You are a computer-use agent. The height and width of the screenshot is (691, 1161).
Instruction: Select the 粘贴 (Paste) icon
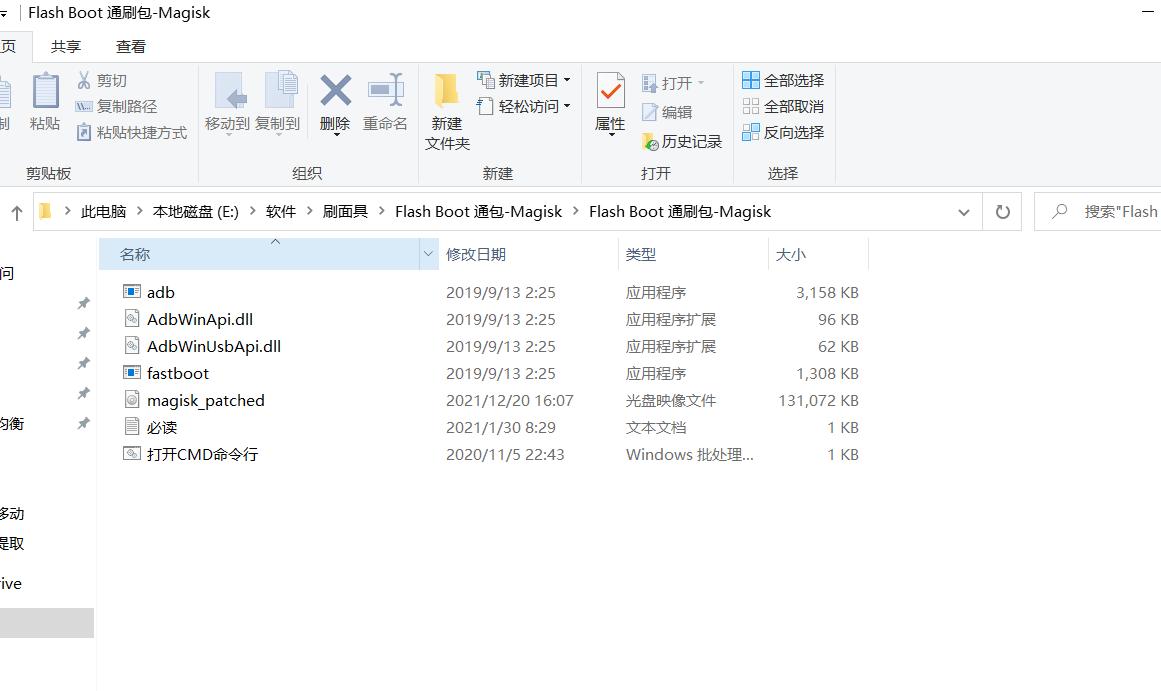pos(44,100)
